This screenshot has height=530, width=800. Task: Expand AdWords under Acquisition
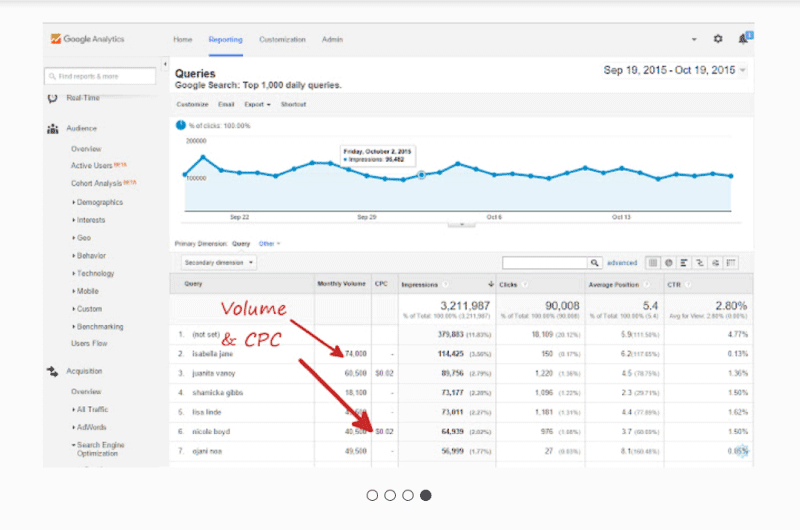89,427
